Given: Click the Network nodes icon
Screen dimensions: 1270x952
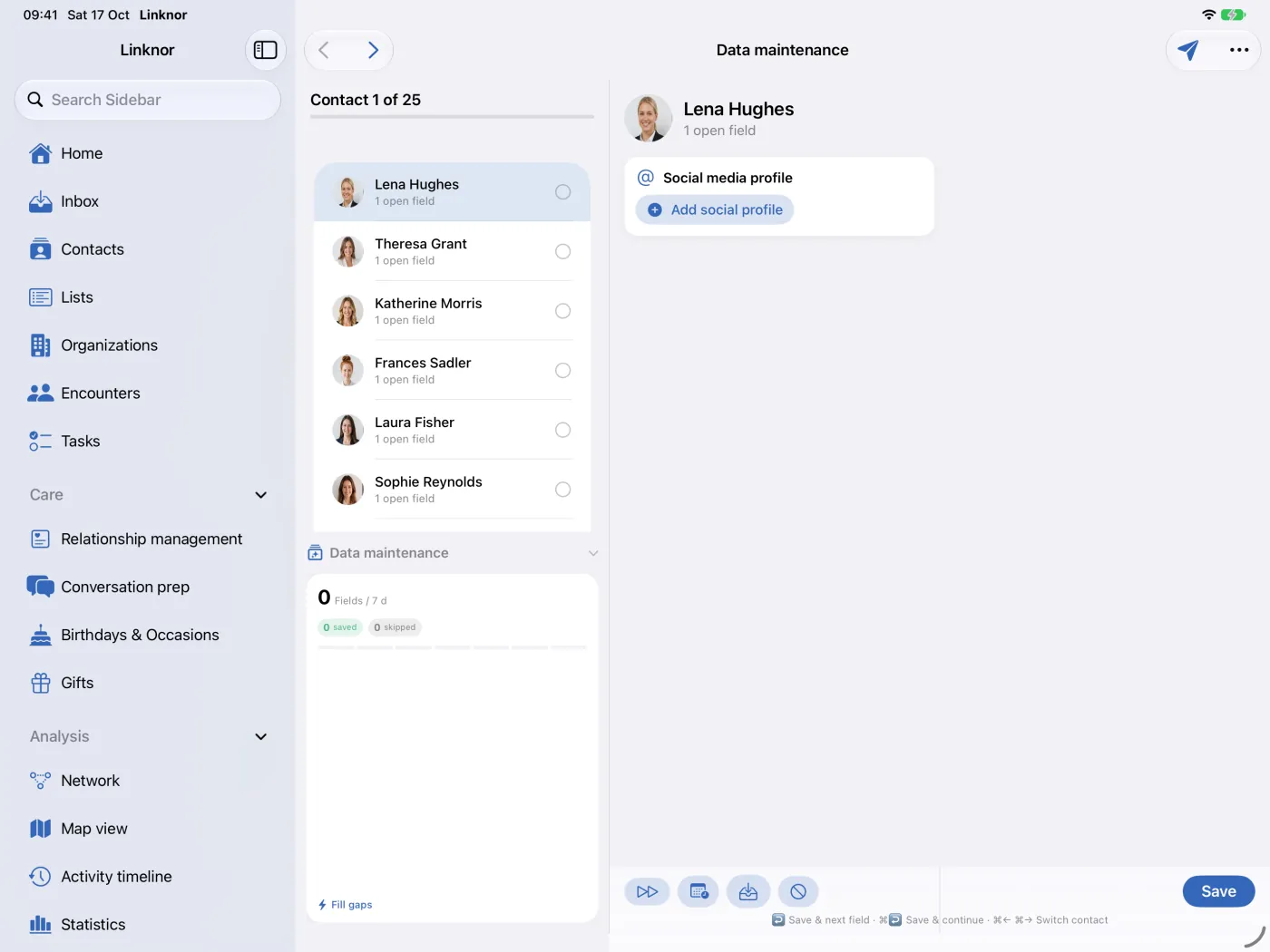Looking at the screenshot, I should tap(41, 781).
